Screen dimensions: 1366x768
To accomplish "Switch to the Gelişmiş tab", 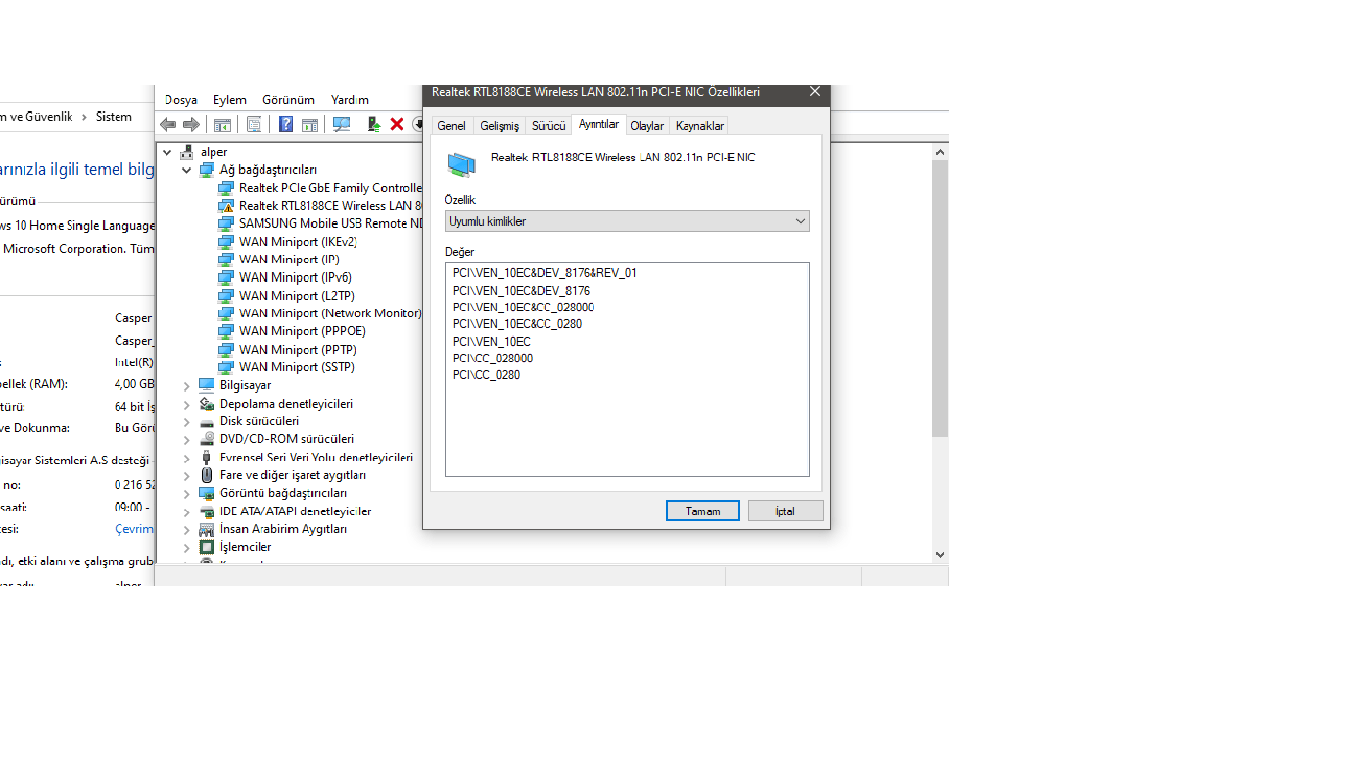I will (499, 126).
